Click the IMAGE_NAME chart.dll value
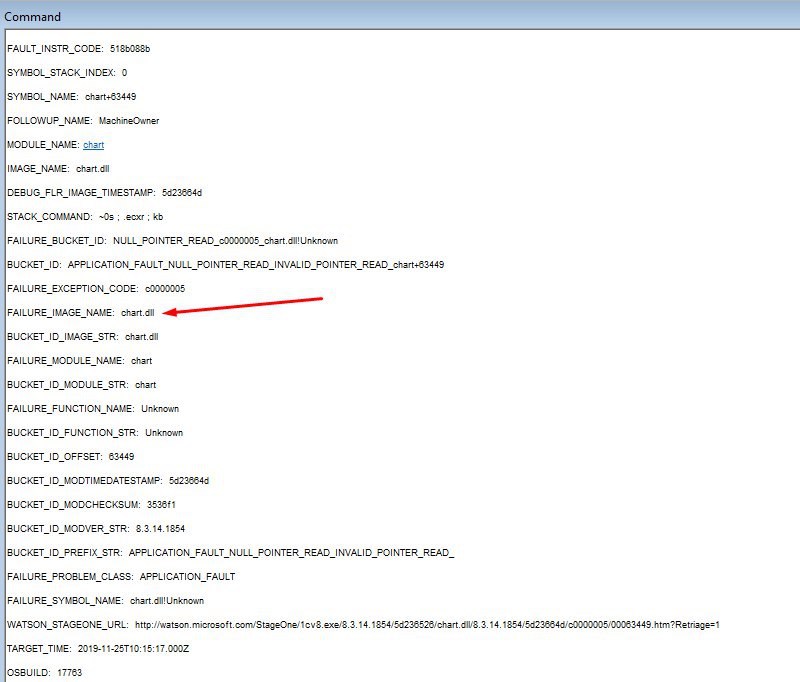The width and height of the screenshot is (800, 682). pyautogui.click(x=93, y=169)
